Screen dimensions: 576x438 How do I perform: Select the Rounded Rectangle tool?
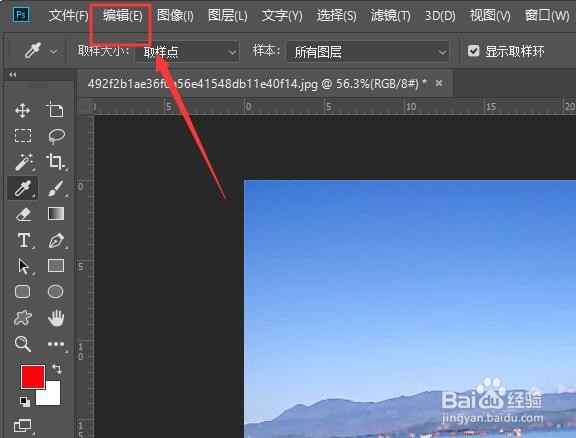coord(22,292)
